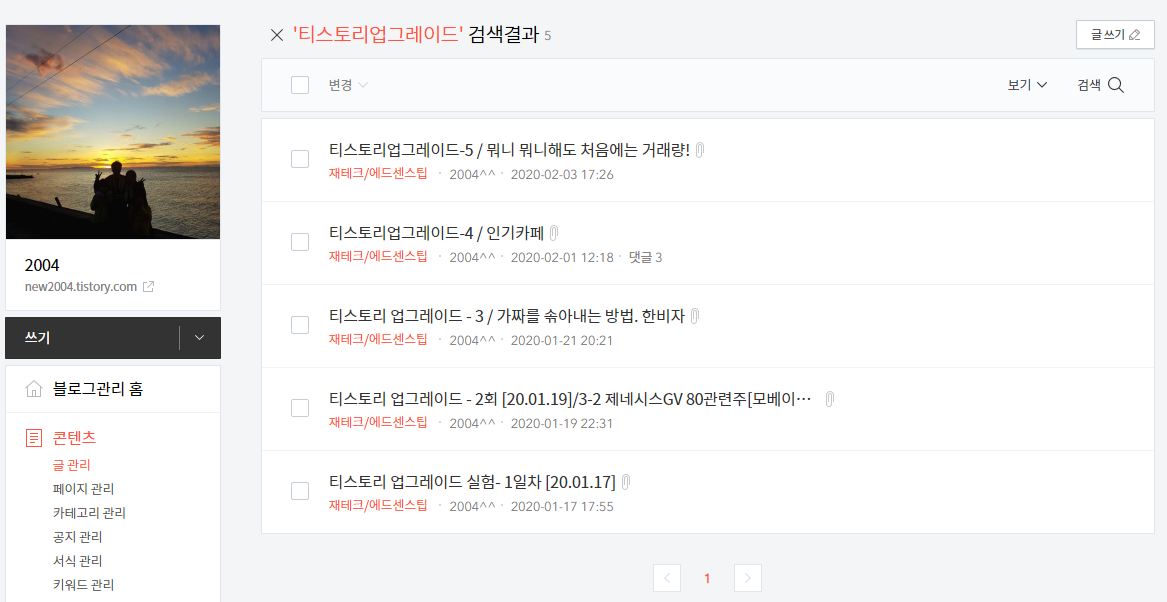Open 글 관리 menu item
The height and width of the screenshot is (602, 1167).
tap(71, 465)
